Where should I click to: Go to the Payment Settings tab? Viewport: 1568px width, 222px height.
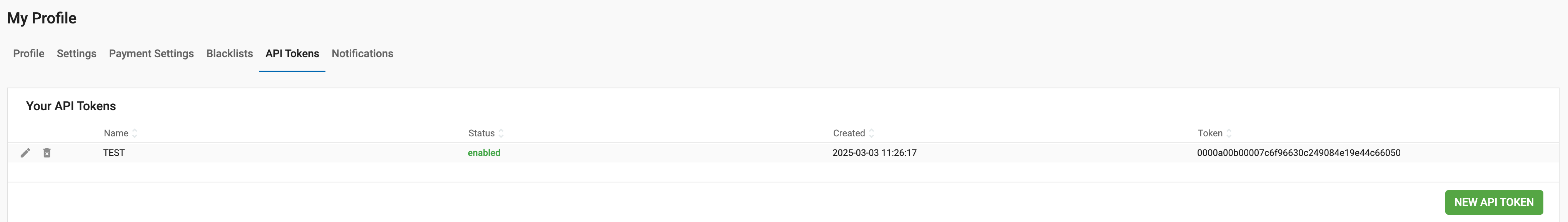coord(151,53)
